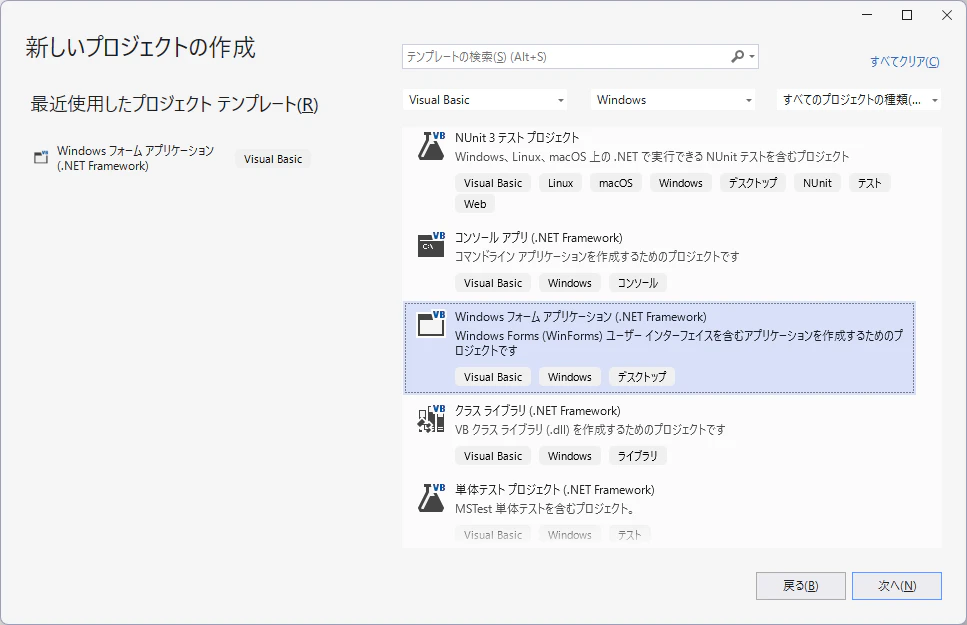The height and width of the screenshot is (625, 967).
Task: Click すべてクリア link
Action: click(904, 62)
